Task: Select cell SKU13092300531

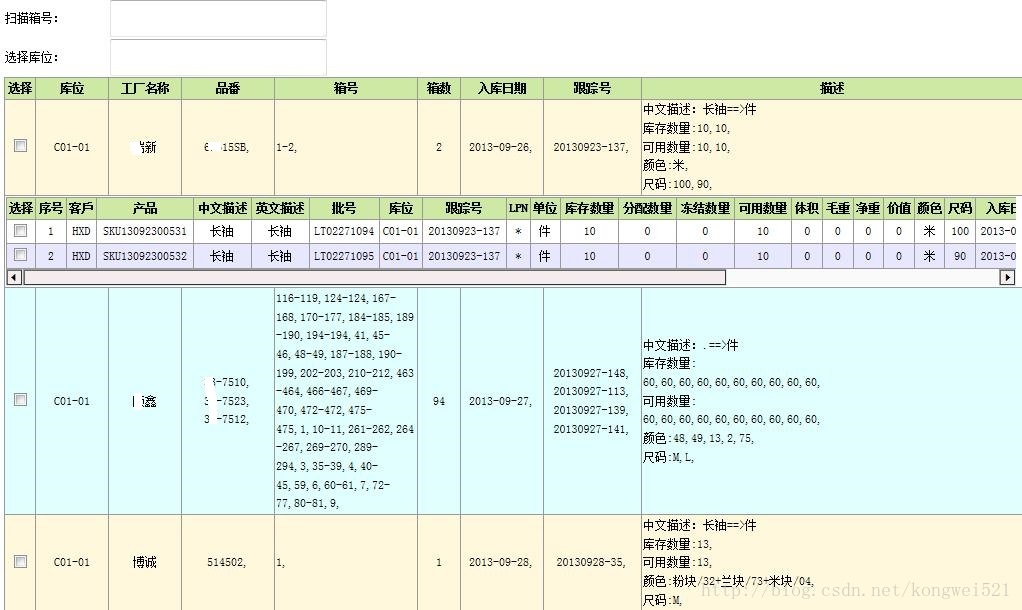Action: (x=145, y=231)
